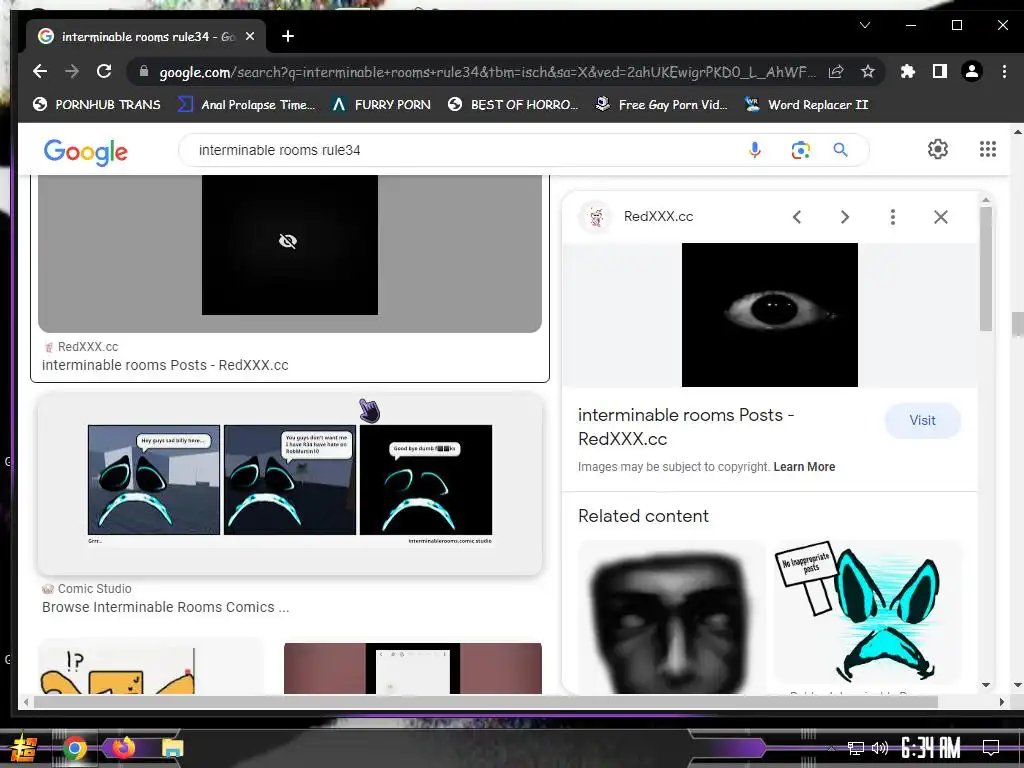Open File Explorer from taskbar
This screenshot has width=1024, height=768.
click(172, 748)
